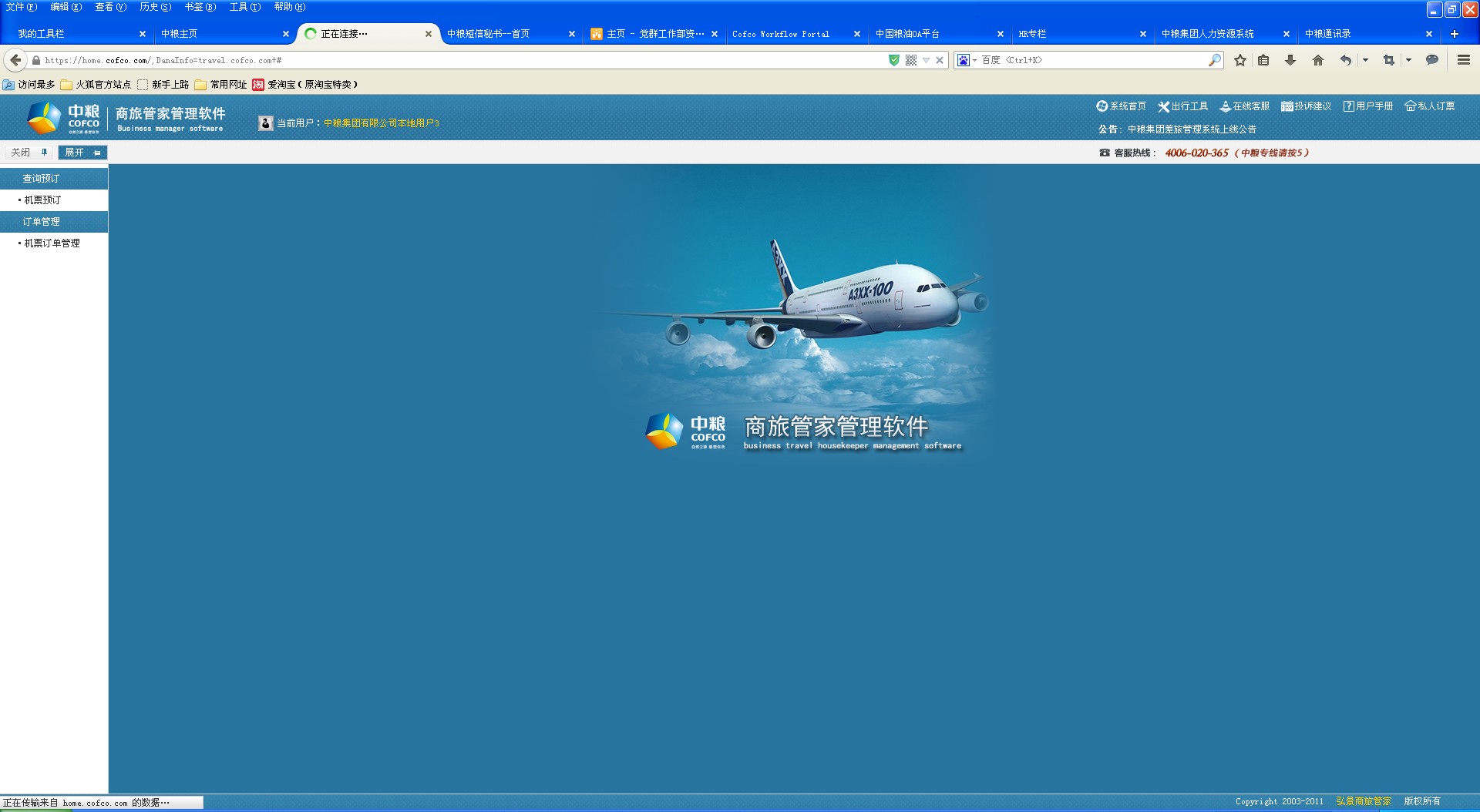Click the lock icon in address bar
Screen dimensions: 1480x812
[x=35, y=60]
